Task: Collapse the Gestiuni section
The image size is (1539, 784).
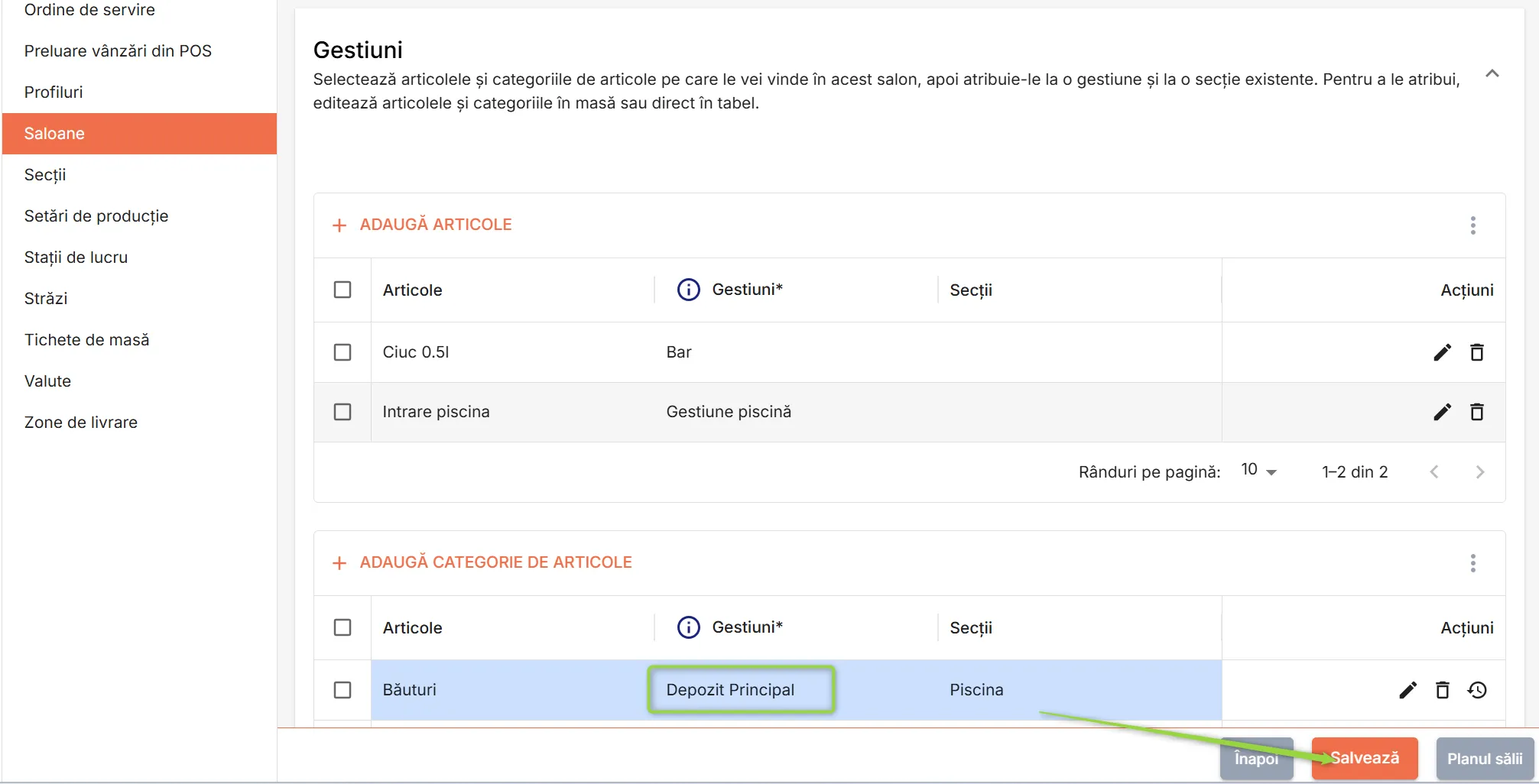Action: pos(1492,73)
